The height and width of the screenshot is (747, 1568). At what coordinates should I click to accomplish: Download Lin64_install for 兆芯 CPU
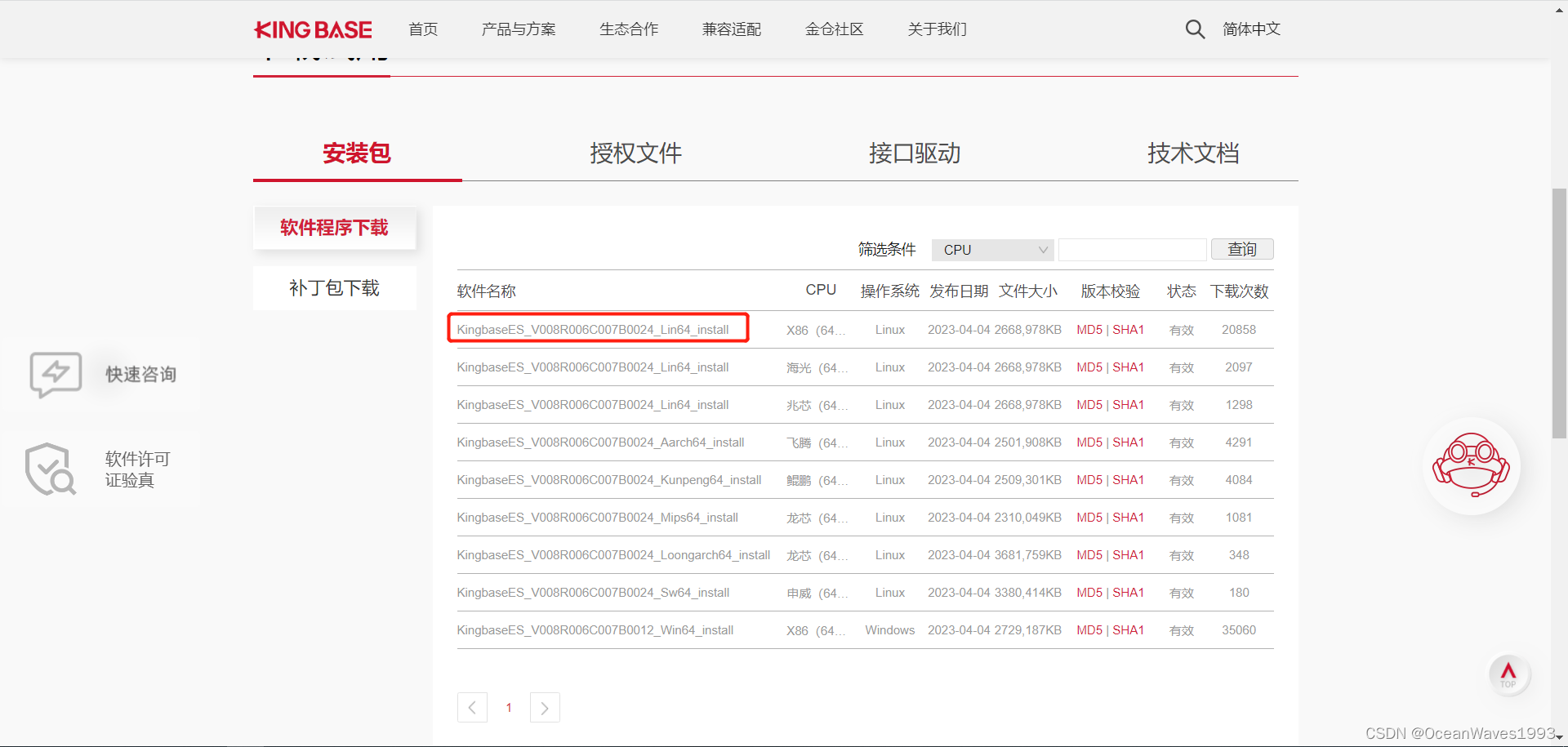pyautogui.click(x=593, y=405)
